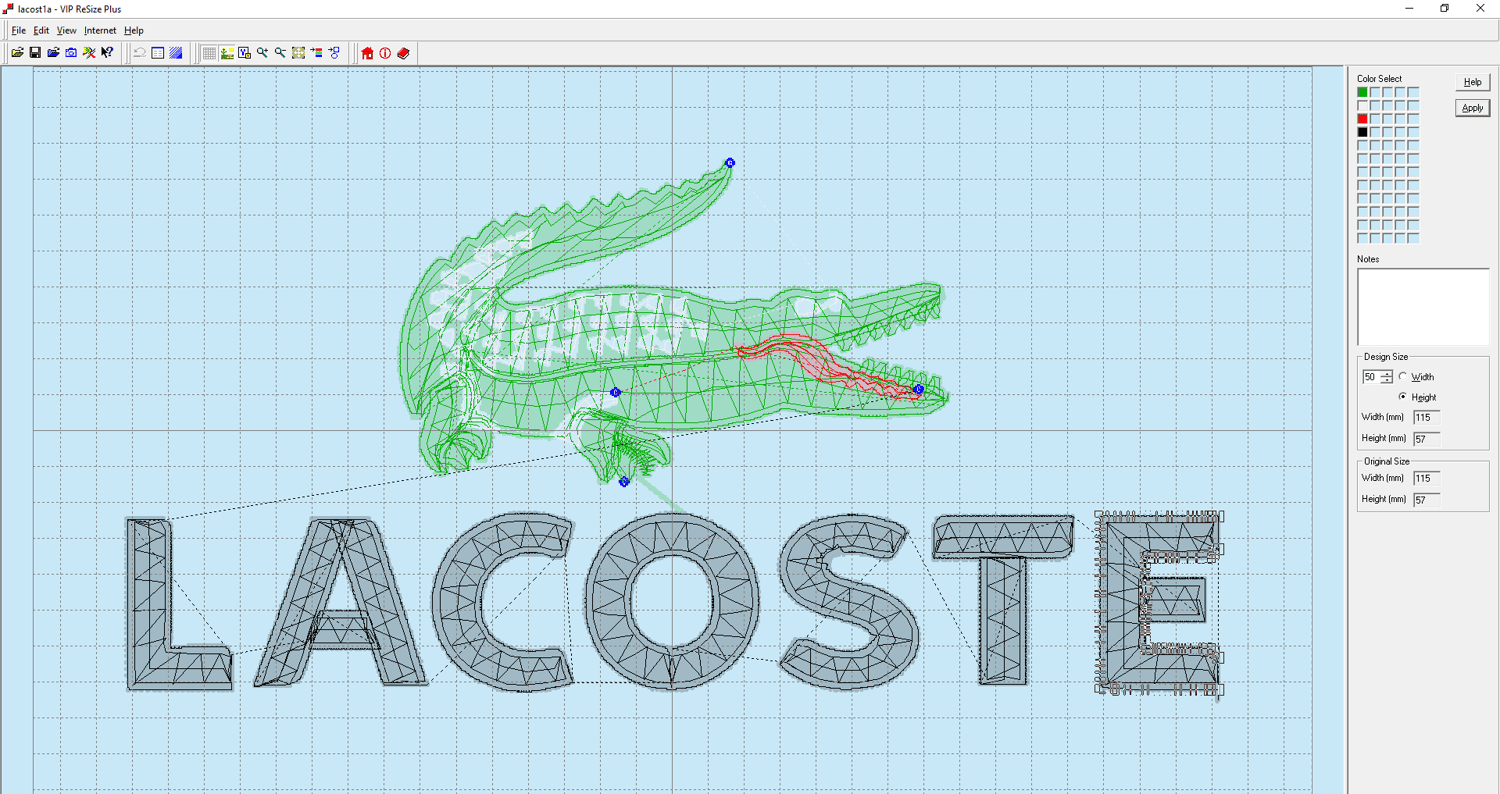Minimize the VIP ReSize Plus window
The width and height of the screenshot is (1500, 794).
pos(1408,9)
